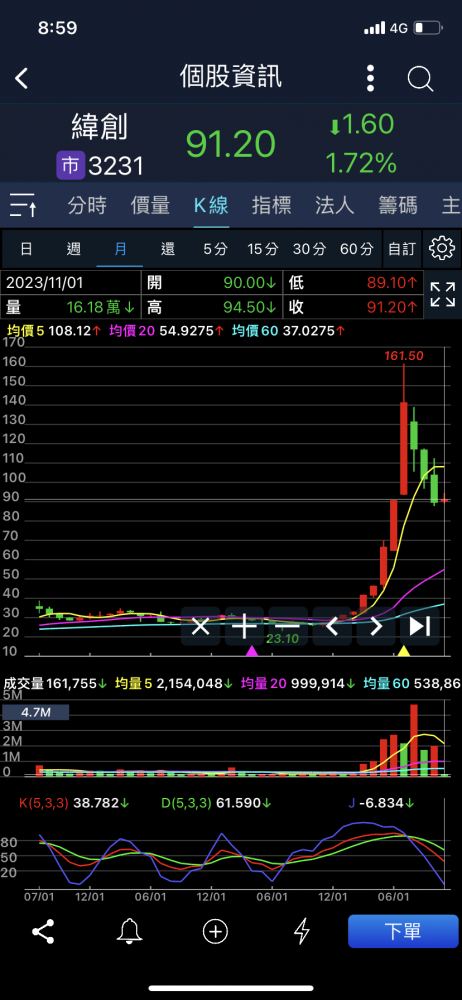Screen dimensions: 462x1000
Task: Zoom out chart with minus button
Action: pyautogui.click(x=288, y=626)
